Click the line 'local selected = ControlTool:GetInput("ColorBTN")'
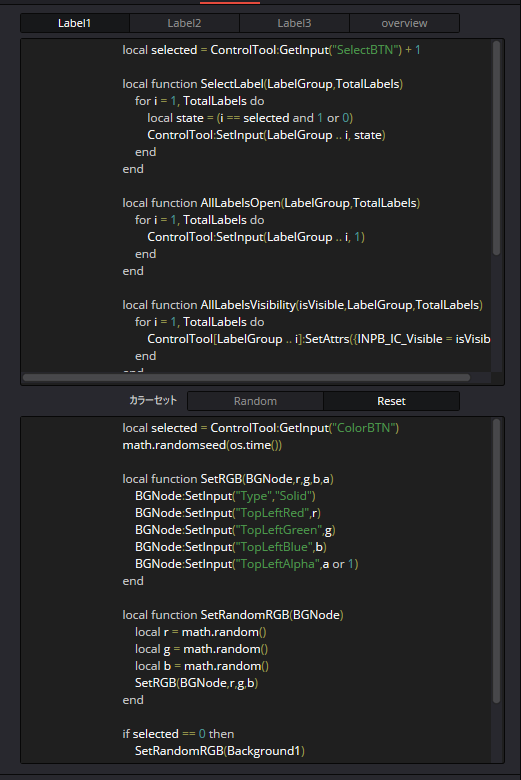The height and width of the screenshot is (780, 521). tap(261, 428)
